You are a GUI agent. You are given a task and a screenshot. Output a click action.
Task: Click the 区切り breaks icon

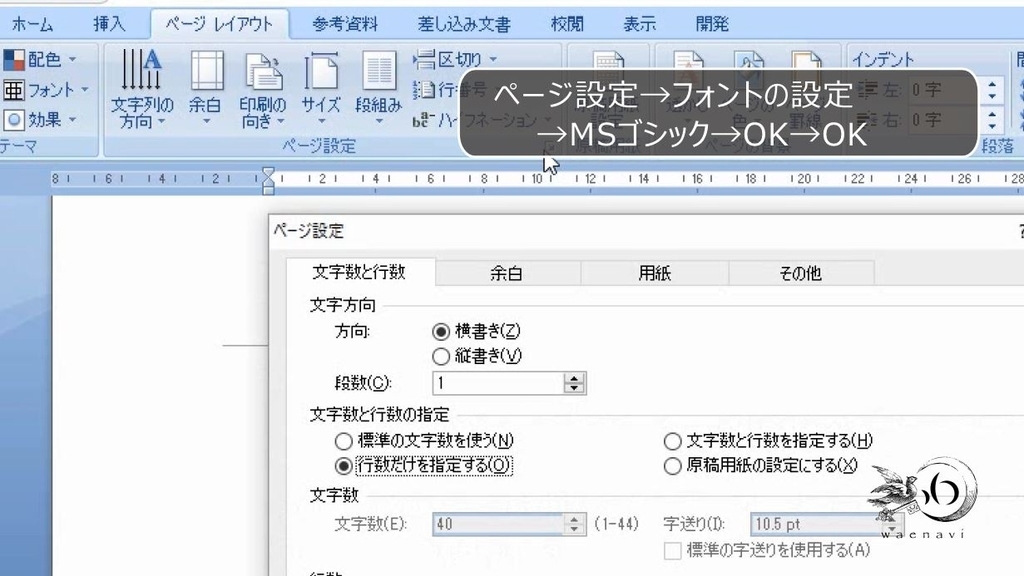click(x=424, y=59)
